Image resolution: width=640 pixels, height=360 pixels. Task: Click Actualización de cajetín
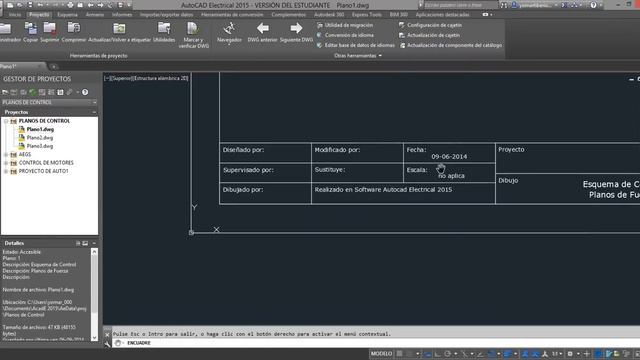(x=429, y=35)
